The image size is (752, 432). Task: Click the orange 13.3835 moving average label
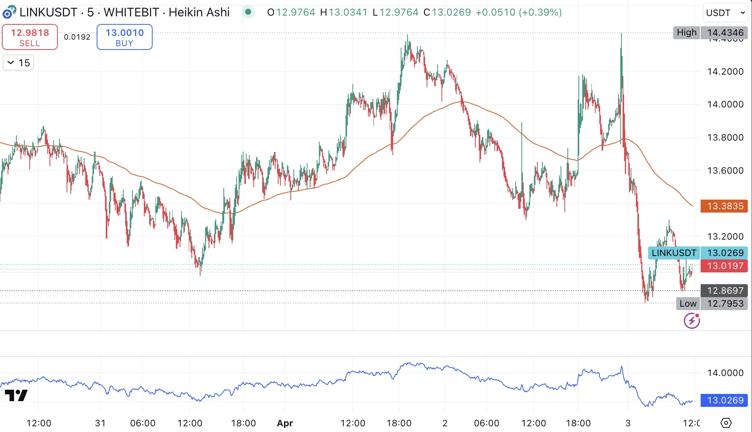coord(725,206)
